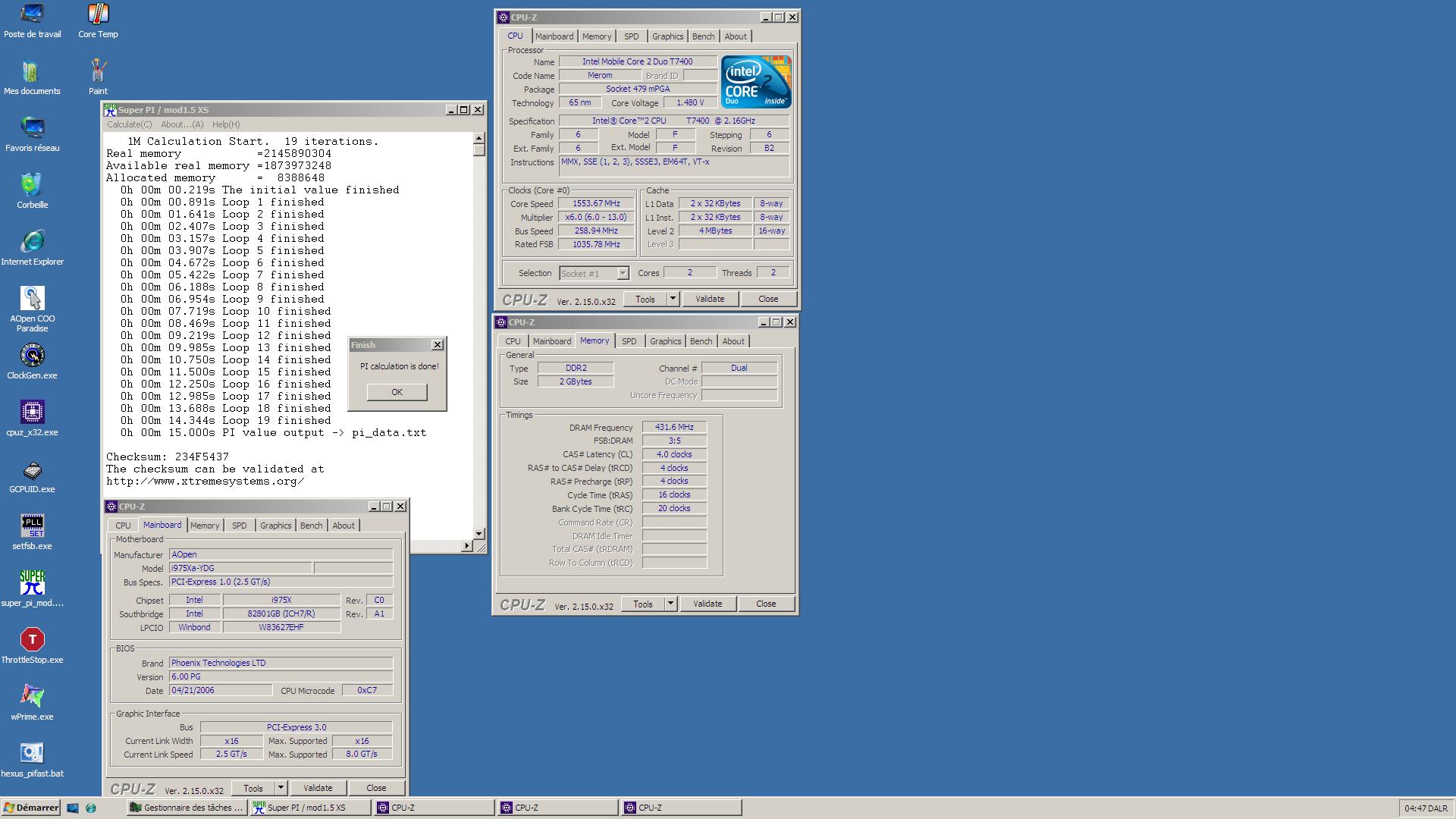Click Validate in the Memory CPU-Z window
Screen dimensions: 1456x819
[708, 604]
